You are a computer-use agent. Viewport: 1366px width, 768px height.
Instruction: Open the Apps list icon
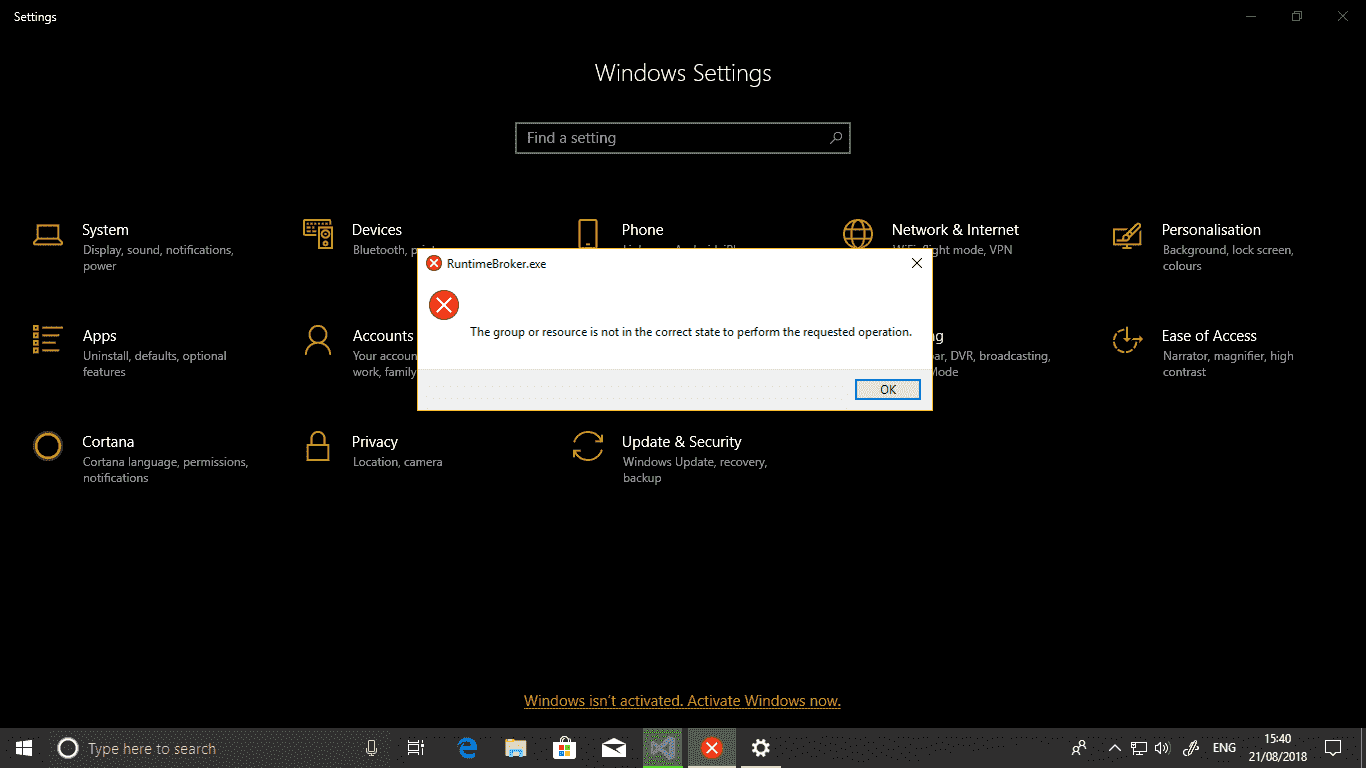pos(48,340)
